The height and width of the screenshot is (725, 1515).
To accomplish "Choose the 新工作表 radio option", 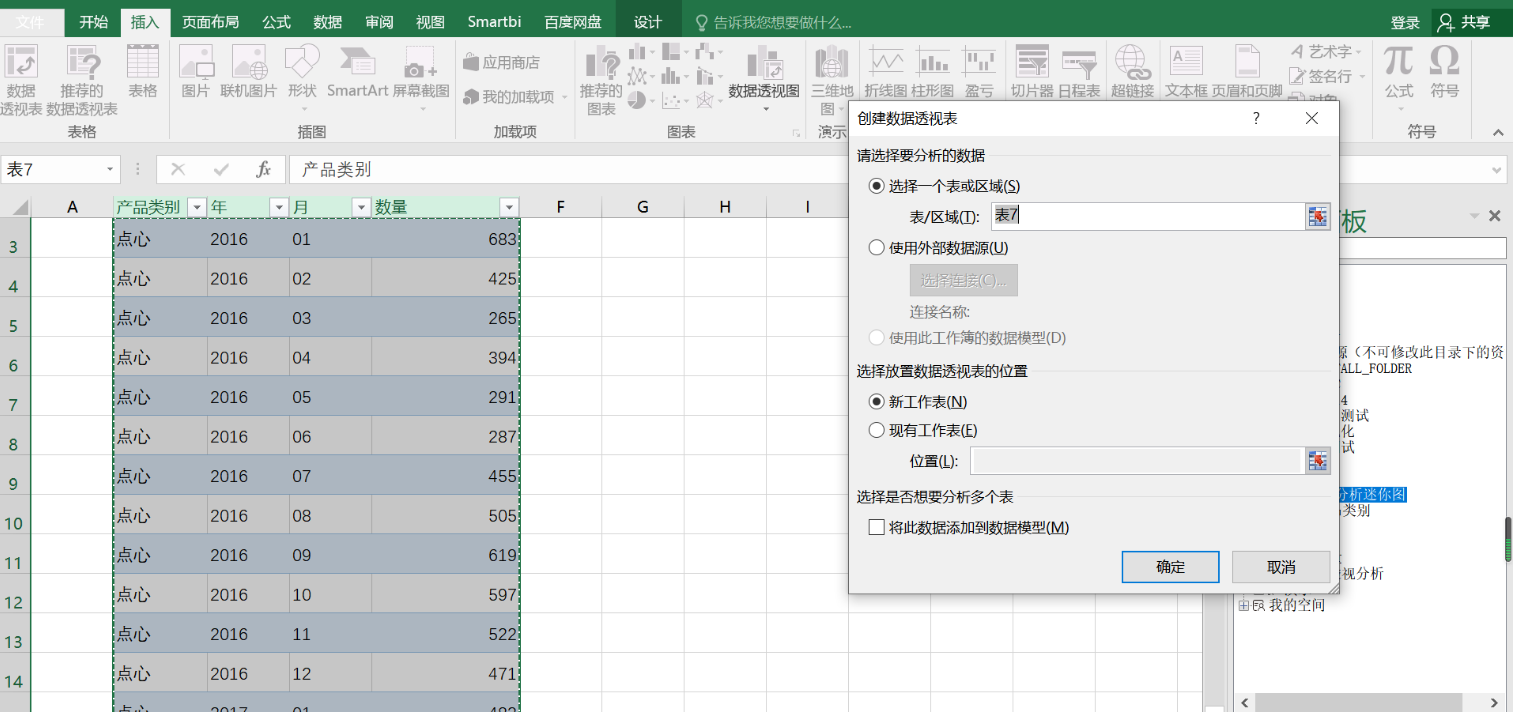I will click(877, 402).
